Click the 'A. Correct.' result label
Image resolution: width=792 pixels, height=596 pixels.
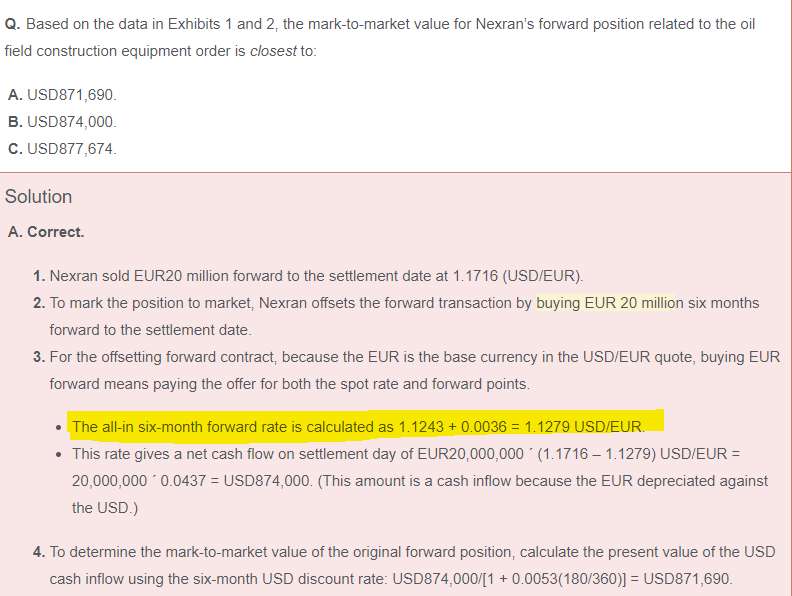pyautogui.click(x=46, y=232)
